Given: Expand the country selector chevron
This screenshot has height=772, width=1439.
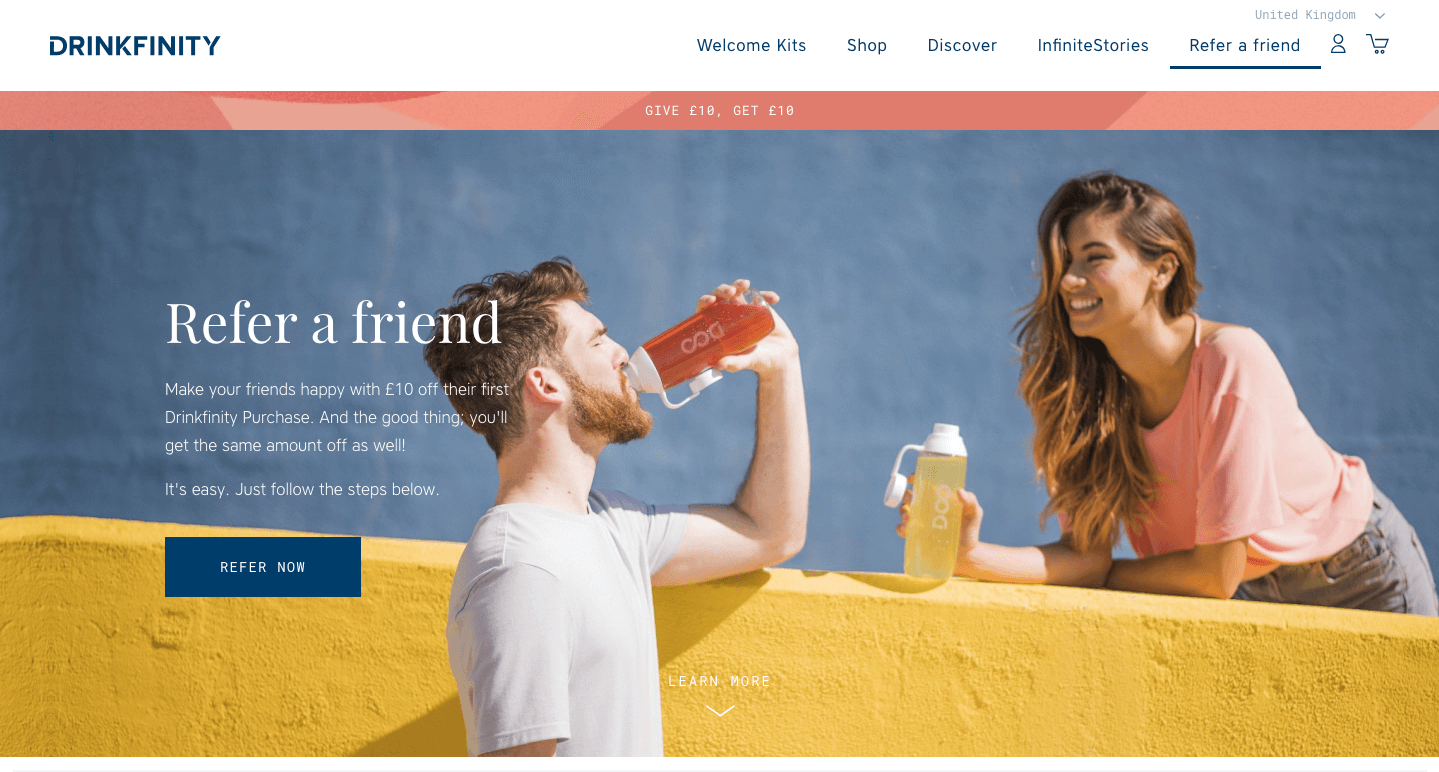Looking at the screenshot, I should click(x=1380, y=15).
